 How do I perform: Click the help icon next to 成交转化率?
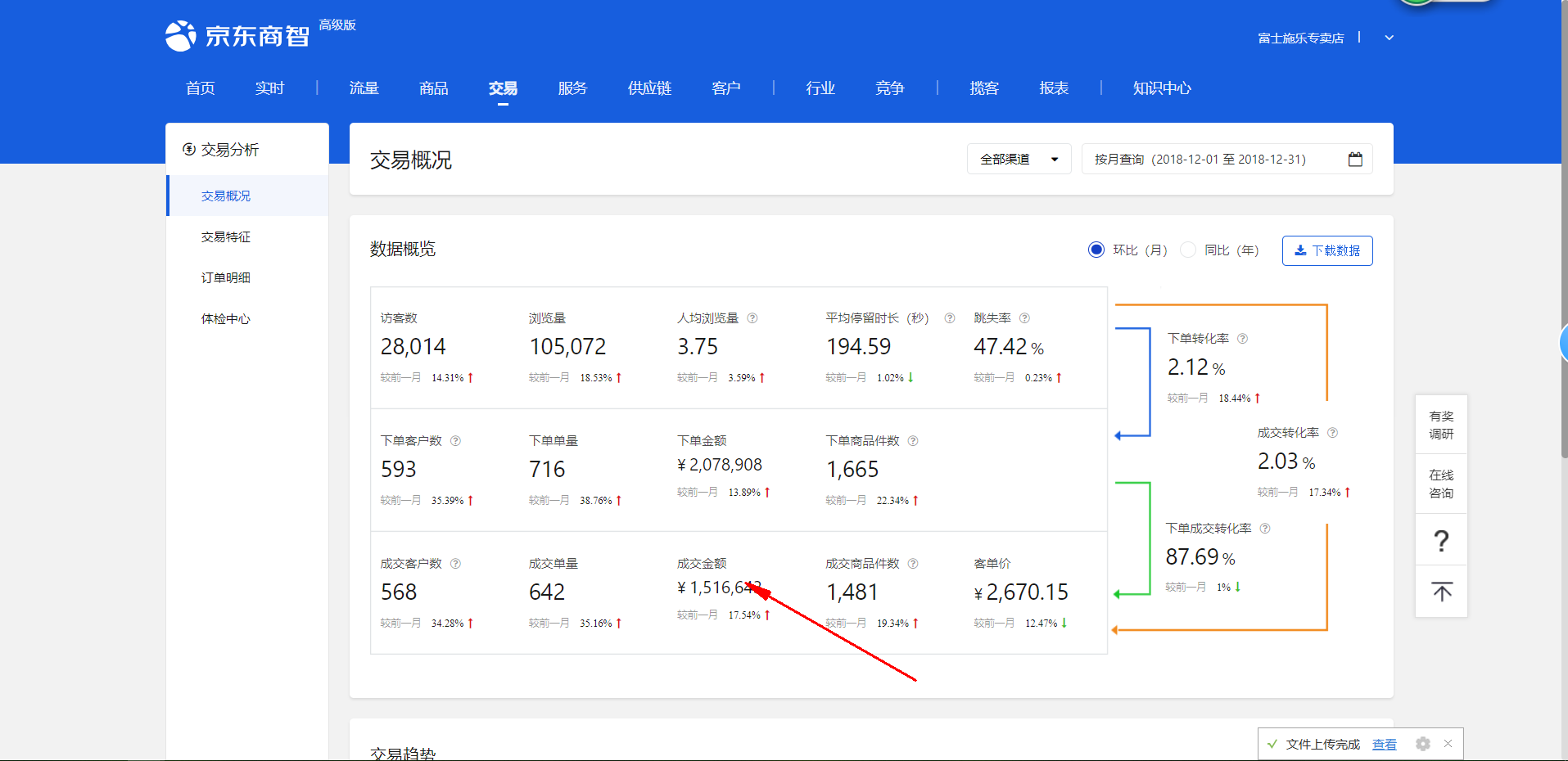tap(1332, 433)
